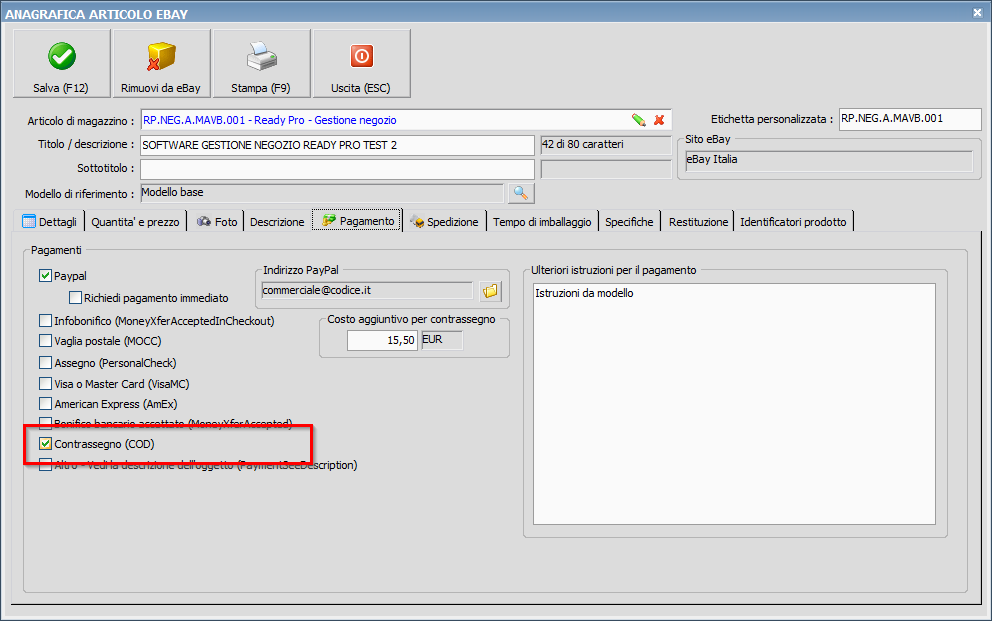Click the Sito eBay field showing eBay Italia
Viewport: 992px width, 621px height.
coord(829,161)
